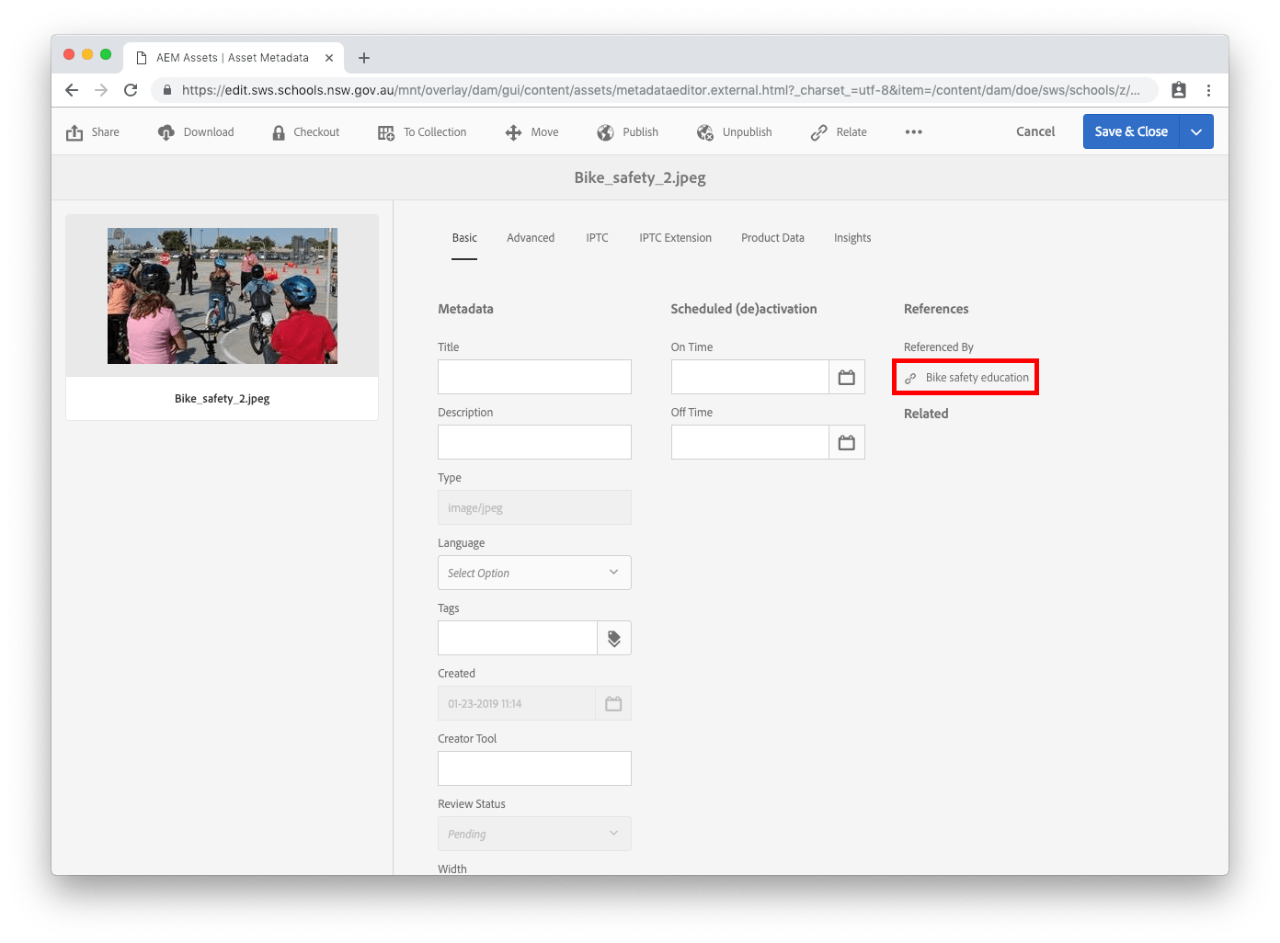Click the Publish label in the toolbar
Image resolution: width=1280 pixels, height=943 pixels.
[x=641, y=132]
